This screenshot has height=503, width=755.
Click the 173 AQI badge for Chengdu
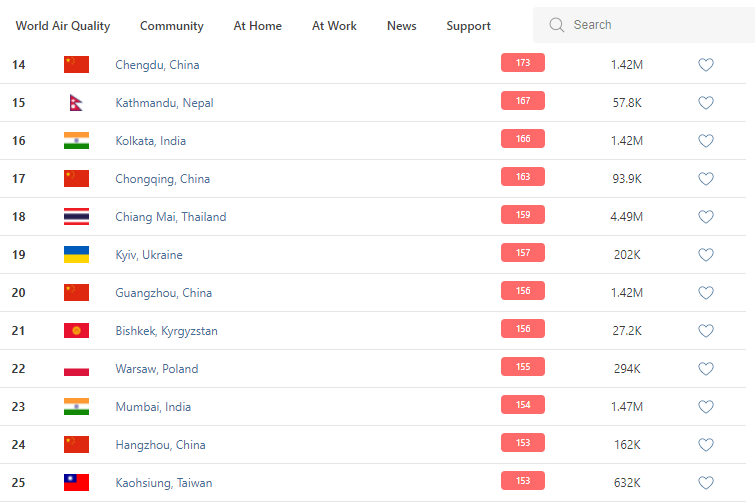[523, 63]
